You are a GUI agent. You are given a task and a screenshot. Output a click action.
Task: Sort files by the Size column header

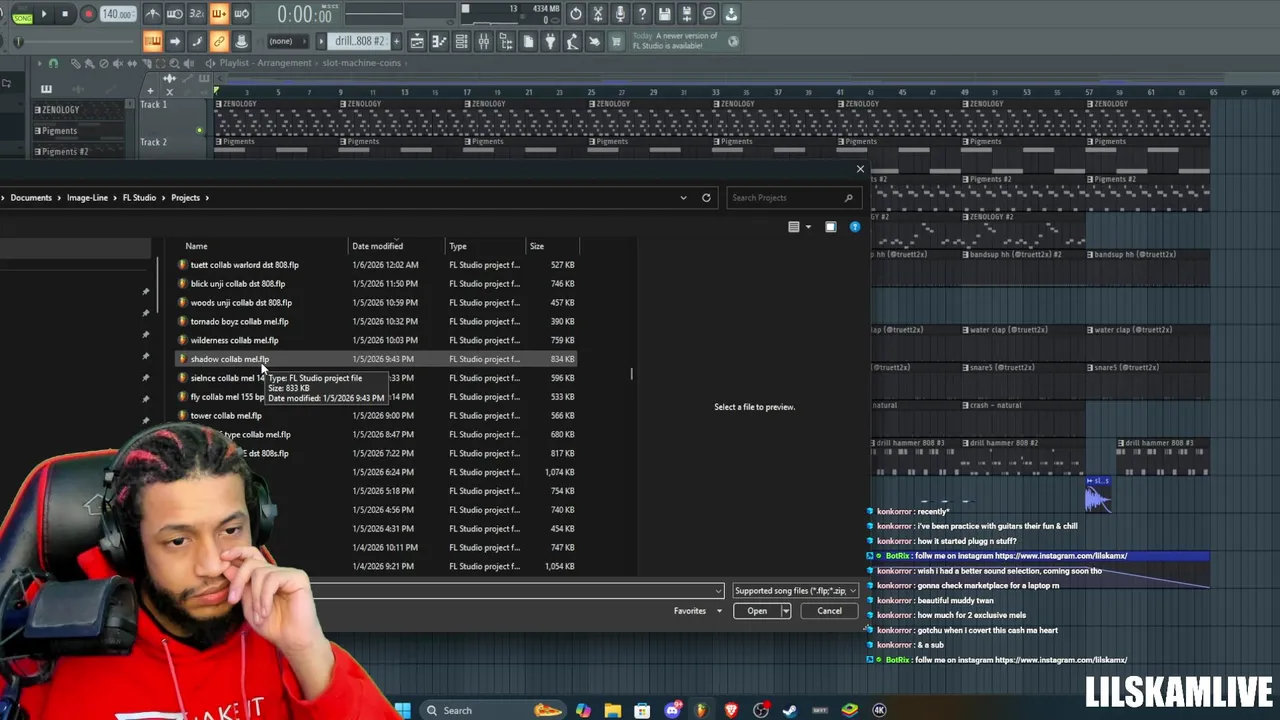pos(537,246)
